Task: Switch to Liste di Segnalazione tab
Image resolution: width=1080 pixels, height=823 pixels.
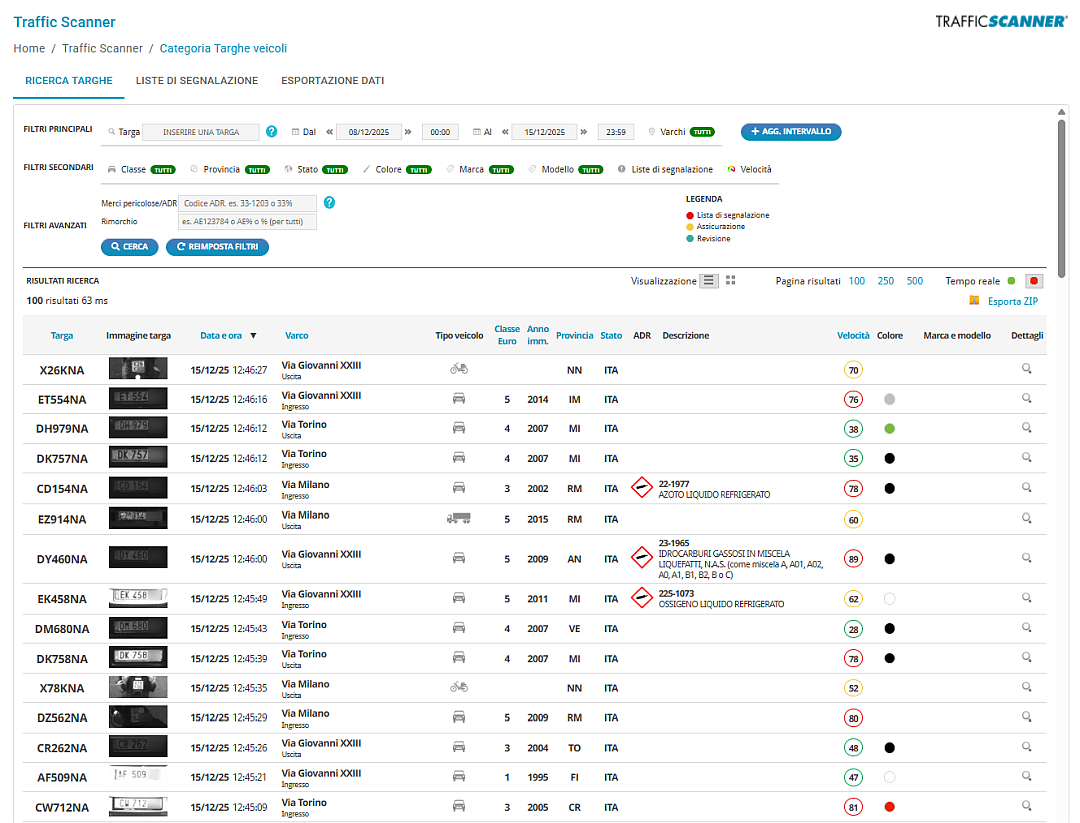Action: [x=197, y=81]
